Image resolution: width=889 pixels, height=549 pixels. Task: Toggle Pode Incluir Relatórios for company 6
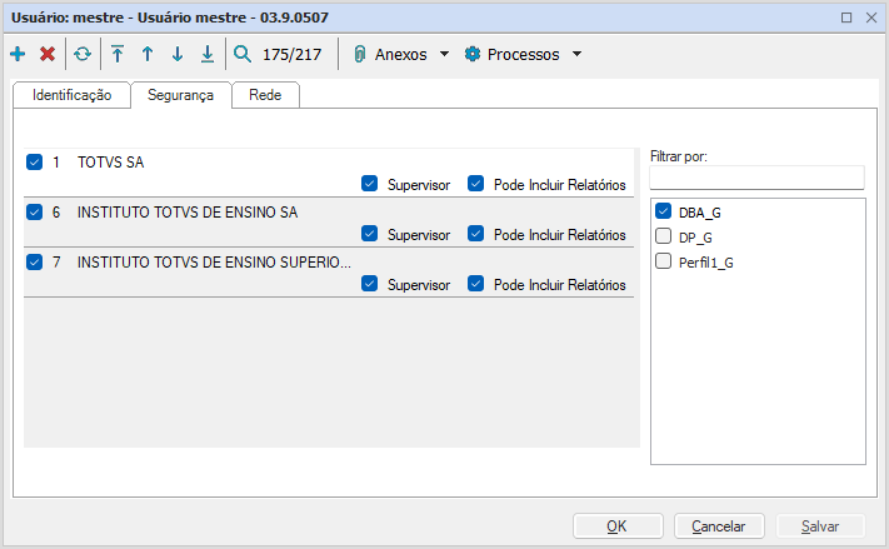[476, 234]
